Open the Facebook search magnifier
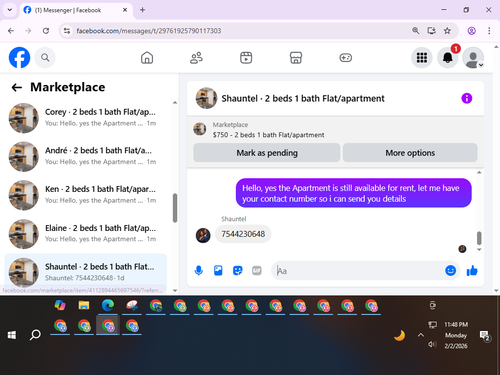 pyautogui.click(x=45, y=58)
